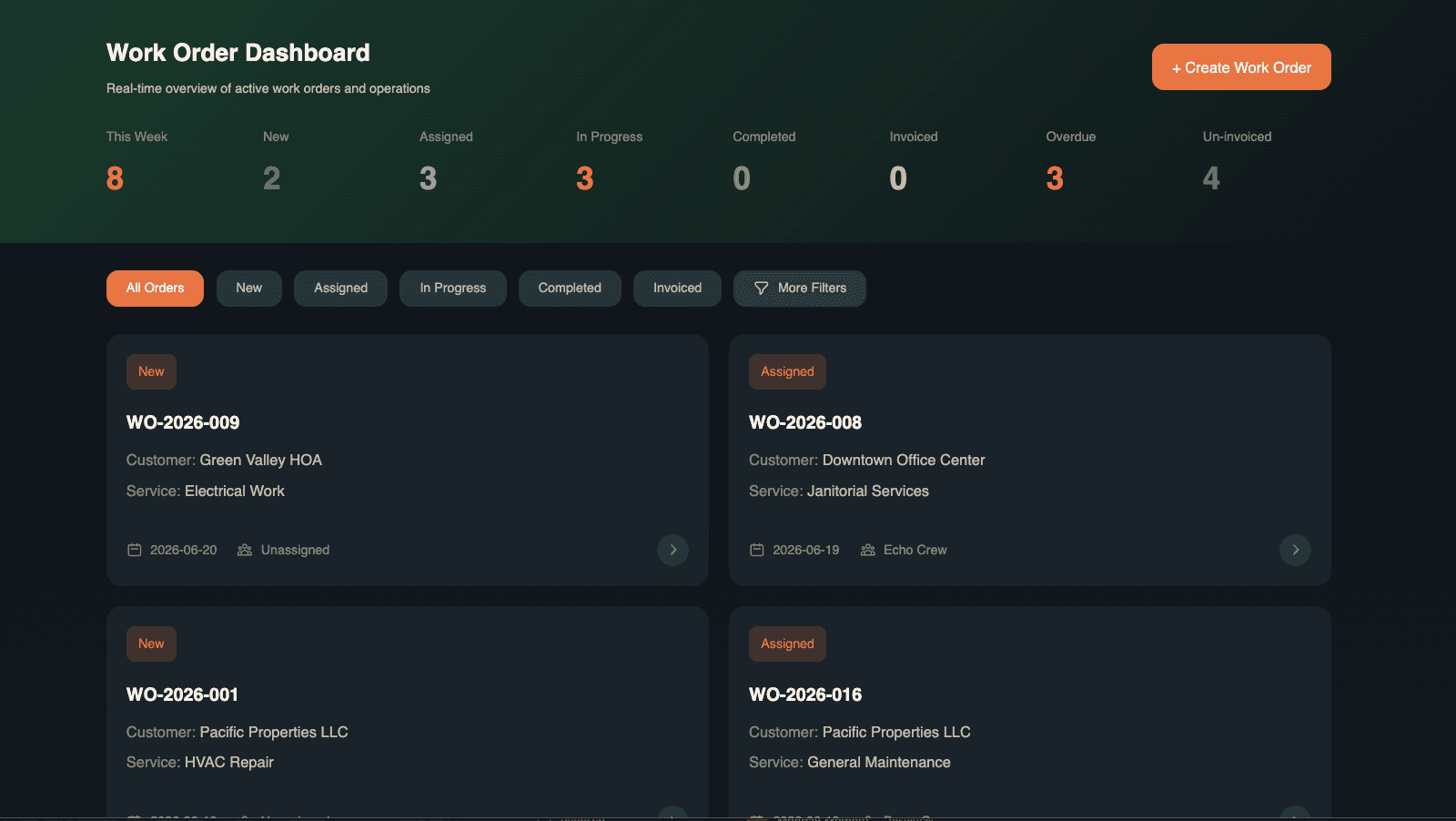Viewport: 1456px width, 821px height.
Task: Show All Orders tab
Action: 155,289
